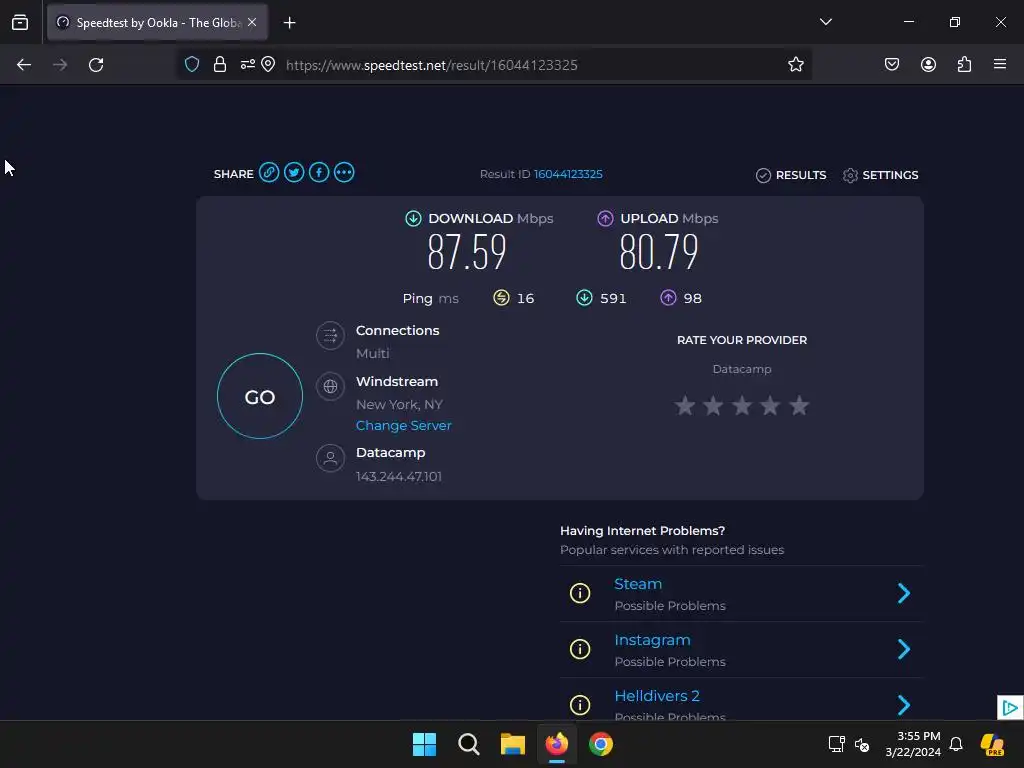Open File Explorer from taskbar
This screenshot has height=768, width=1024.
point(513,744)
